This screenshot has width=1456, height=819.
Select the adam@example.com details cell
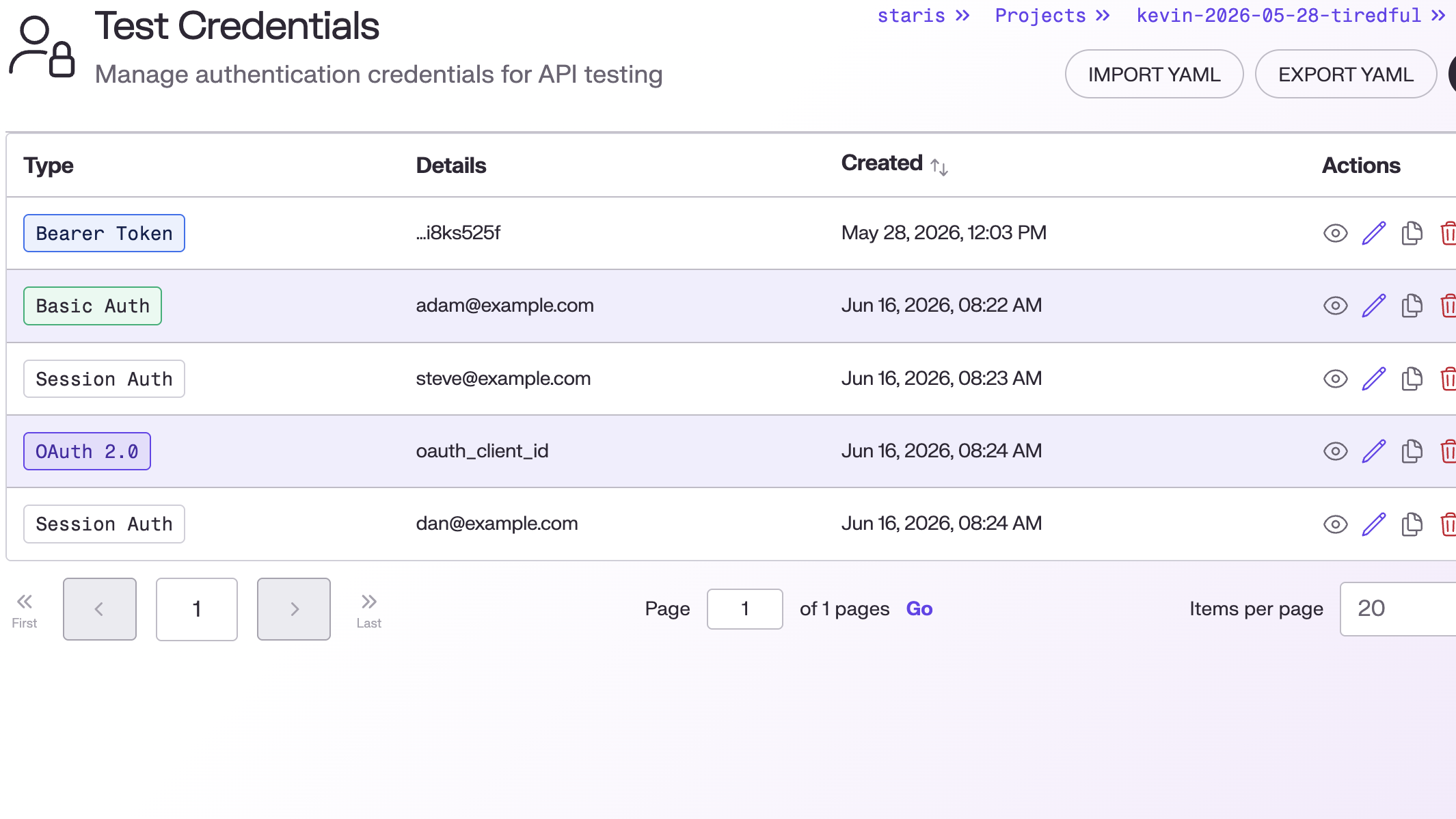[504, 306]
